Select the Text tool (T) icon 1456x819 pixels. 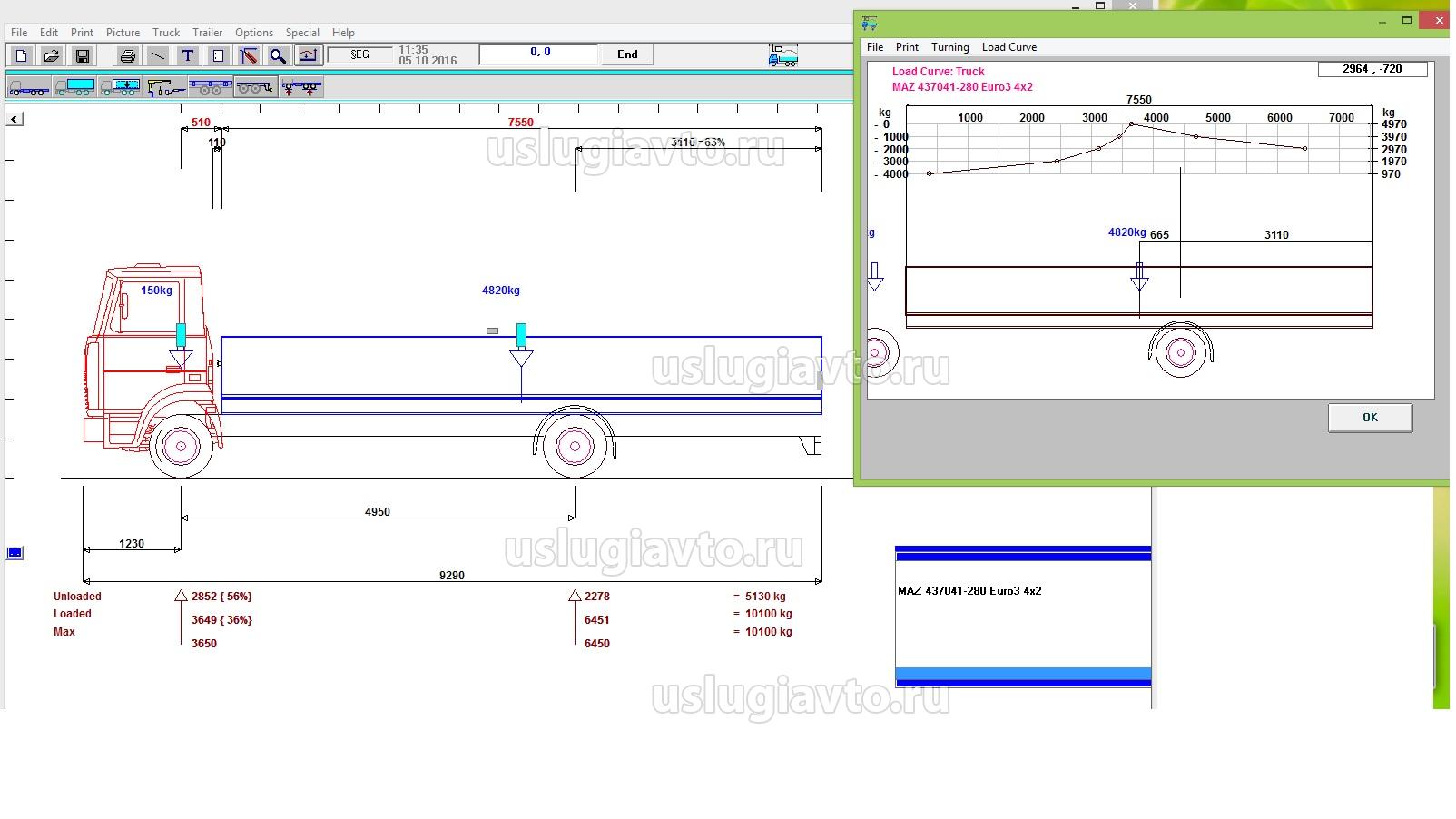click(188, 55)
